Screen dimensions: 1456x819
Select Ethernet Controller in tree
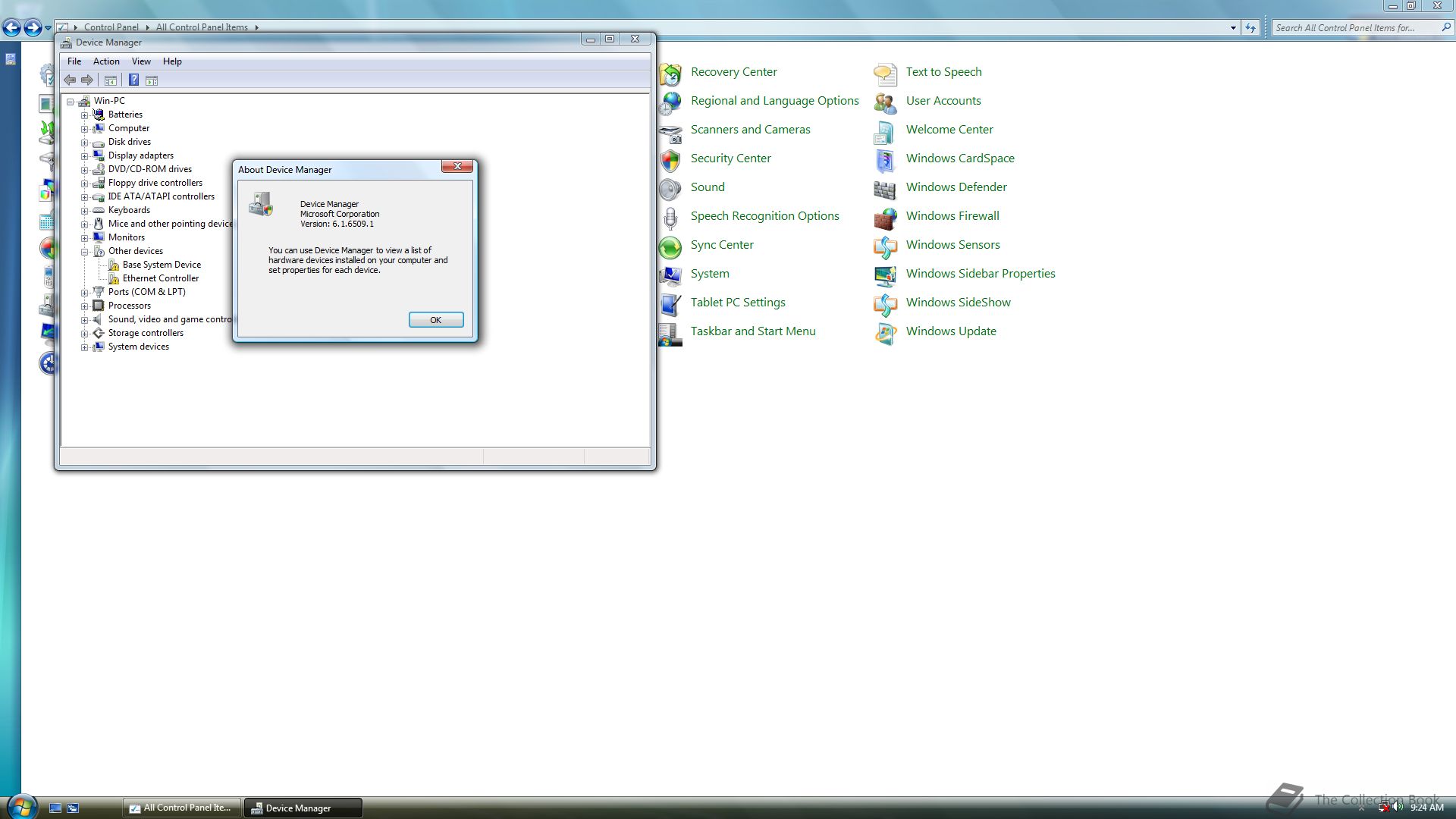coord(161,278)
